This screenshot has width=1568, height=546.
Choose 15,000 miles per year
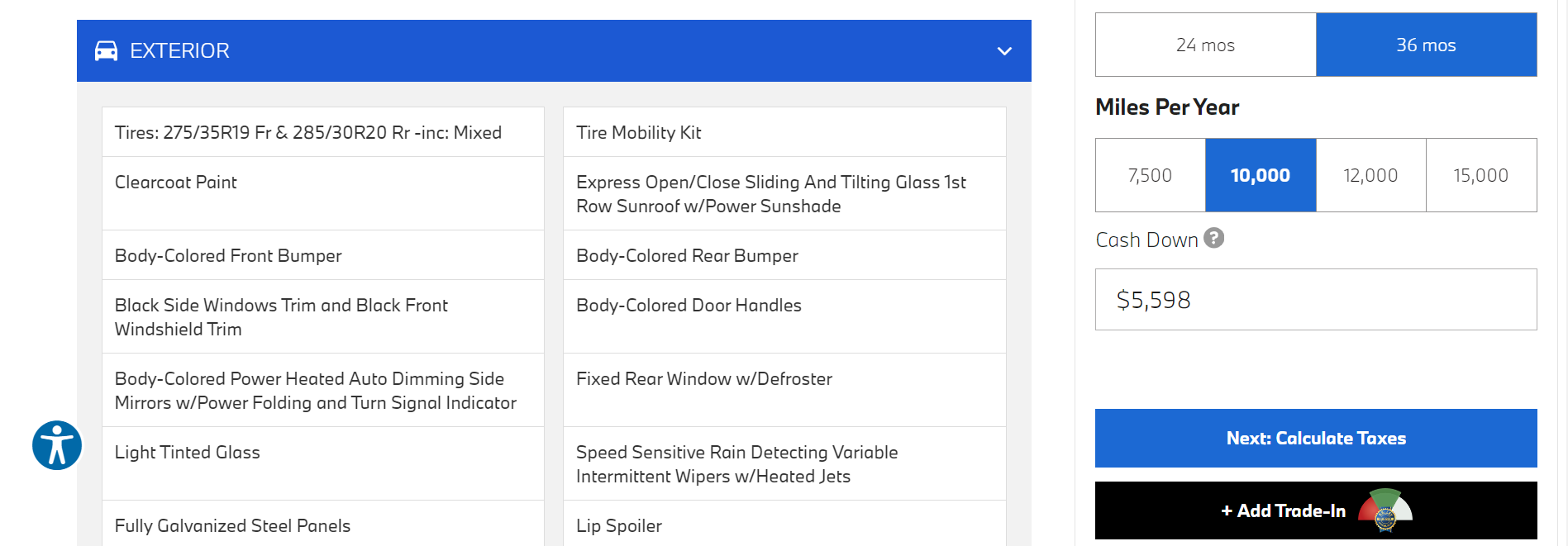click(1480, 175)
